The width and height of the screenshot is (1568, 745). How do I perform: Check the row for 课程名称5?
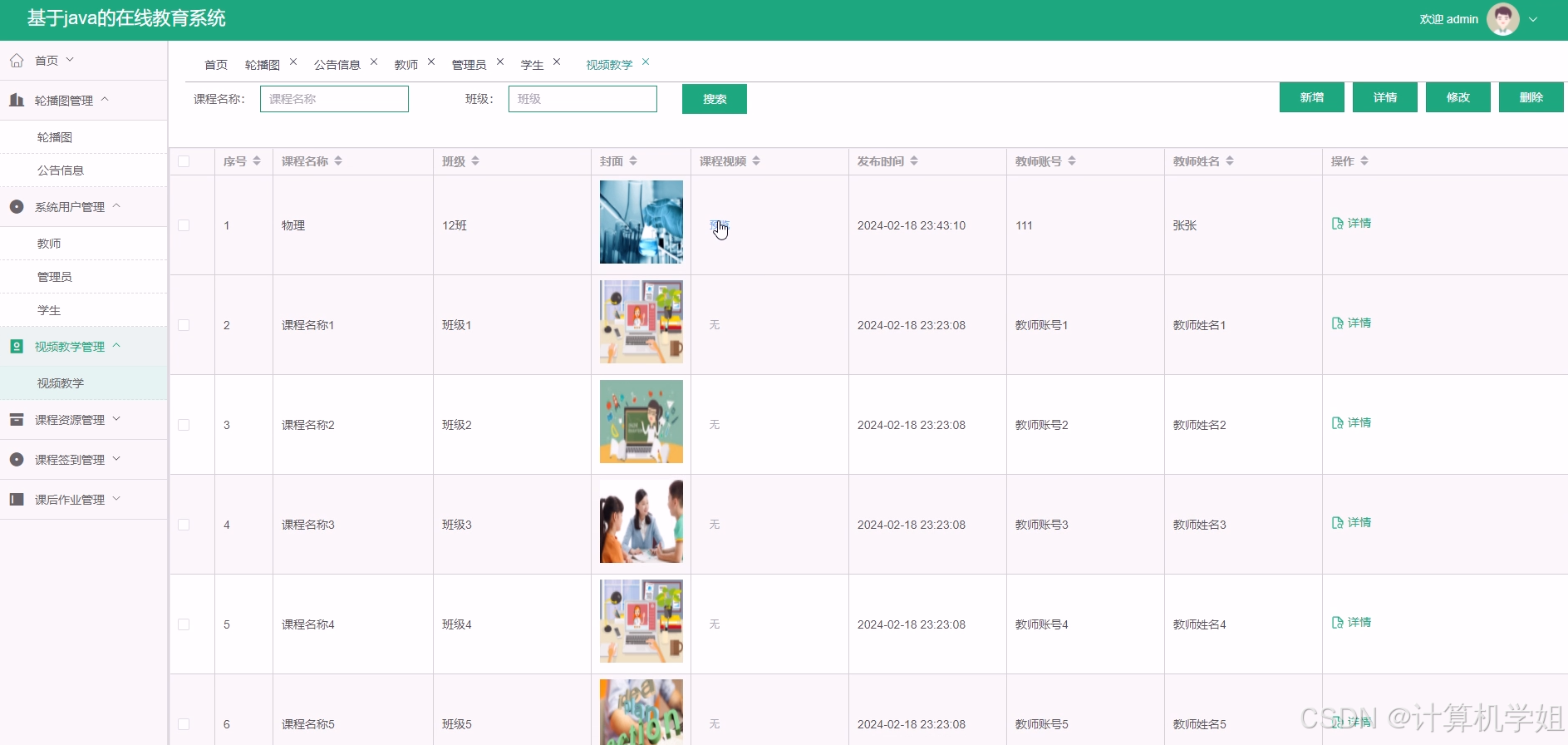click(x=184, y=724)
